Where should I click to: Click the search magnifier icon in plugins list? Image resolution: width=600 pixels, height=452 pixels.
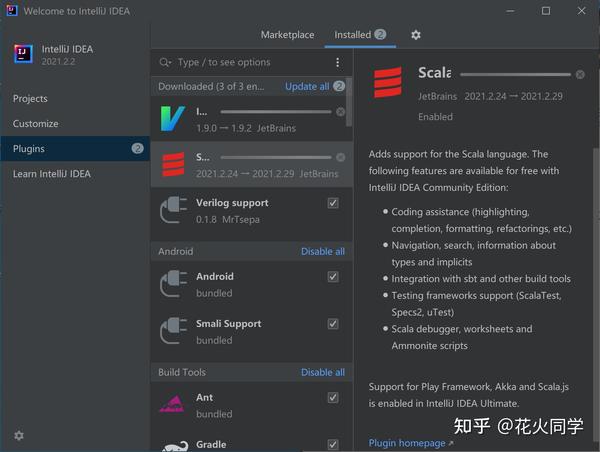point(165,62)
